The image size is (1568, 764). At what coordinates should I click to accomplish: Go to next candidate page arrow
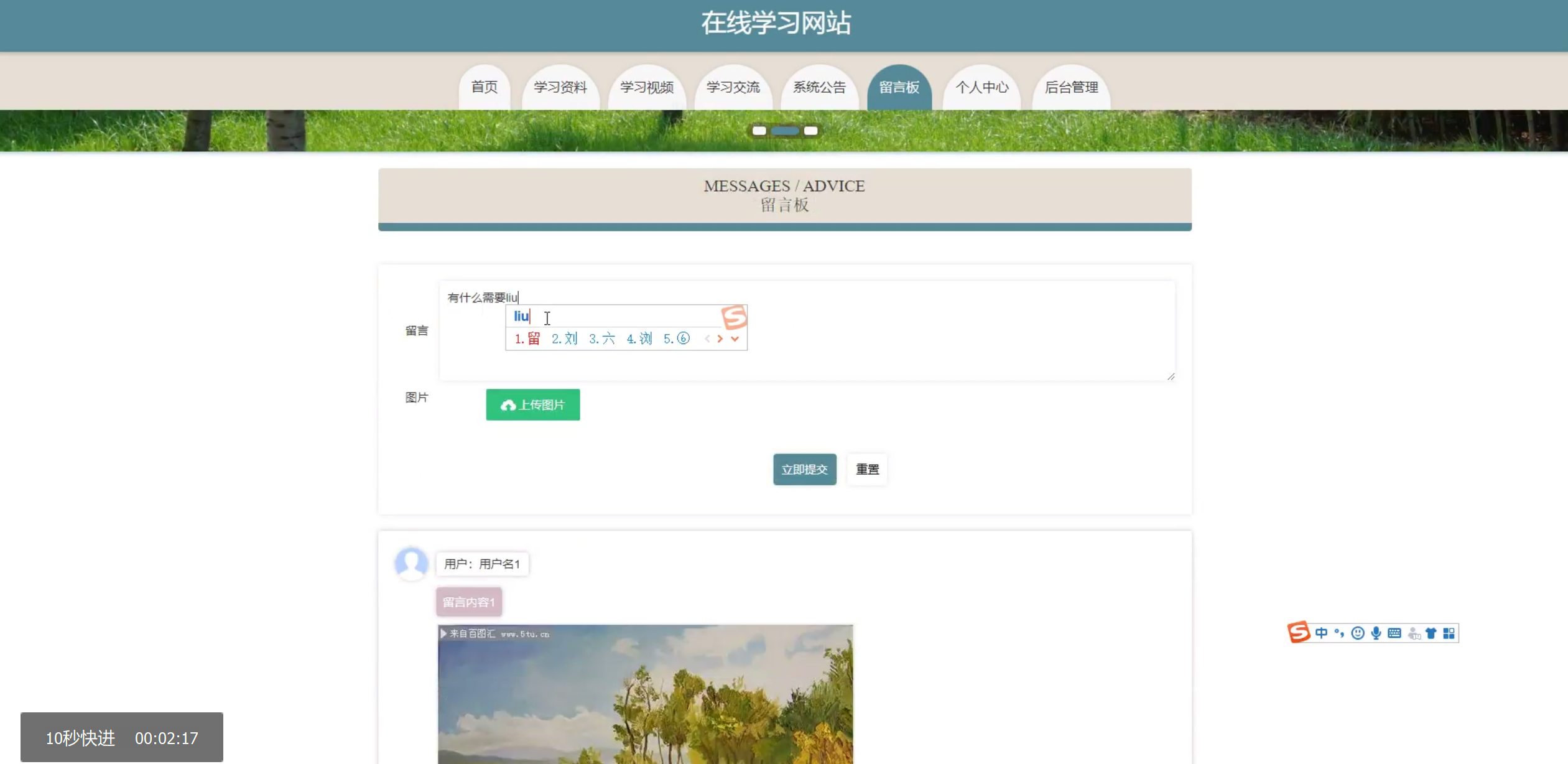pos(720,339)
